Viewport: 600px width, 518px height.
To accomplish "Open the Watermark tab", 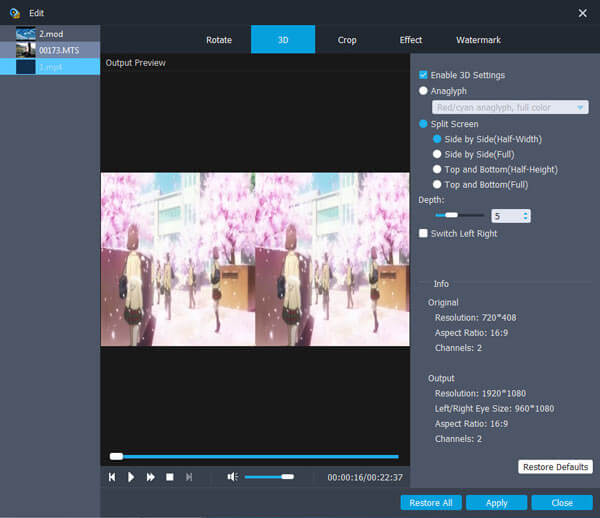I will click(x=478, y=40).
